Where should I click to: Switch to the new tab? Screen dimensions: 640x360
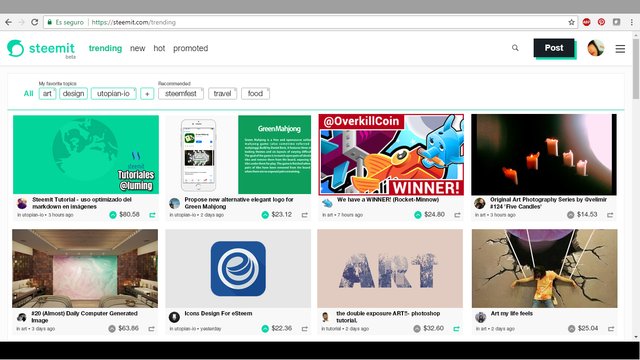coord(138,48)
